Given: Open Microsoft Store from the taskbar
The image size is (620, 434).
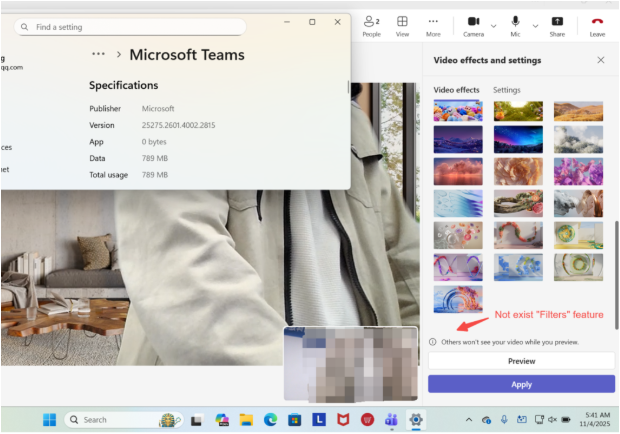Looking at the screenshot, I should click(x=295, y=420).
